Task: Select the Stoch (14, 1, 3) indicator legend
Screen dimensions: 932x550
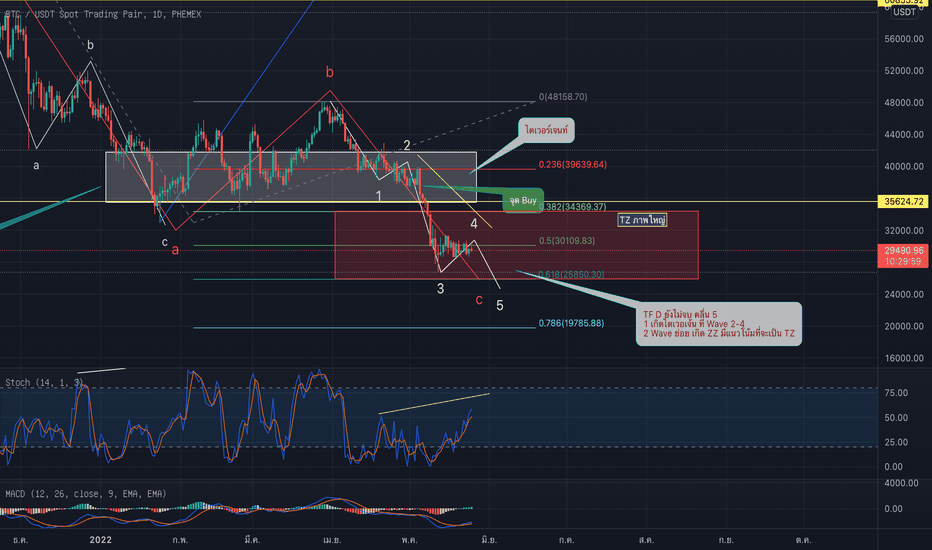Action: coord(44,382)
